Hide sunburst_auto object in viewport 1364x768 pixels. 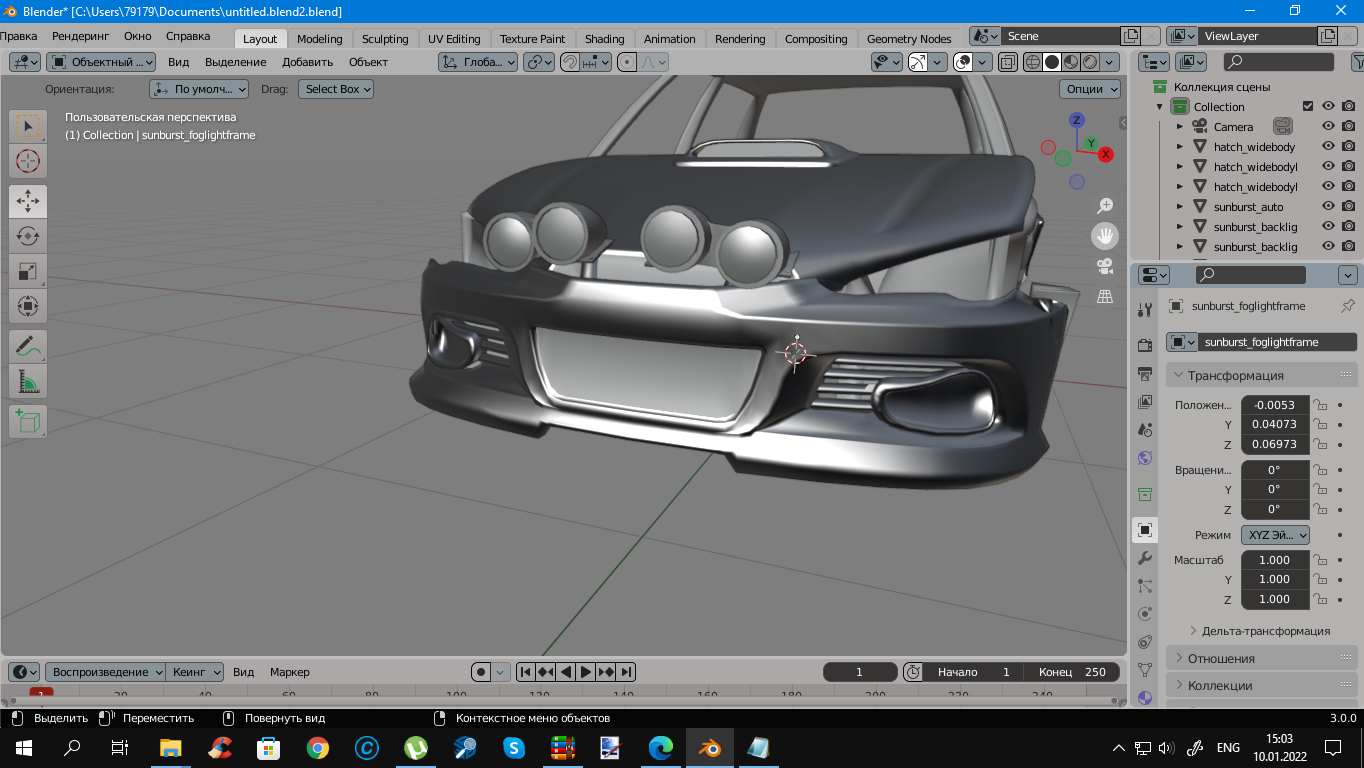tap(1328, 207)
